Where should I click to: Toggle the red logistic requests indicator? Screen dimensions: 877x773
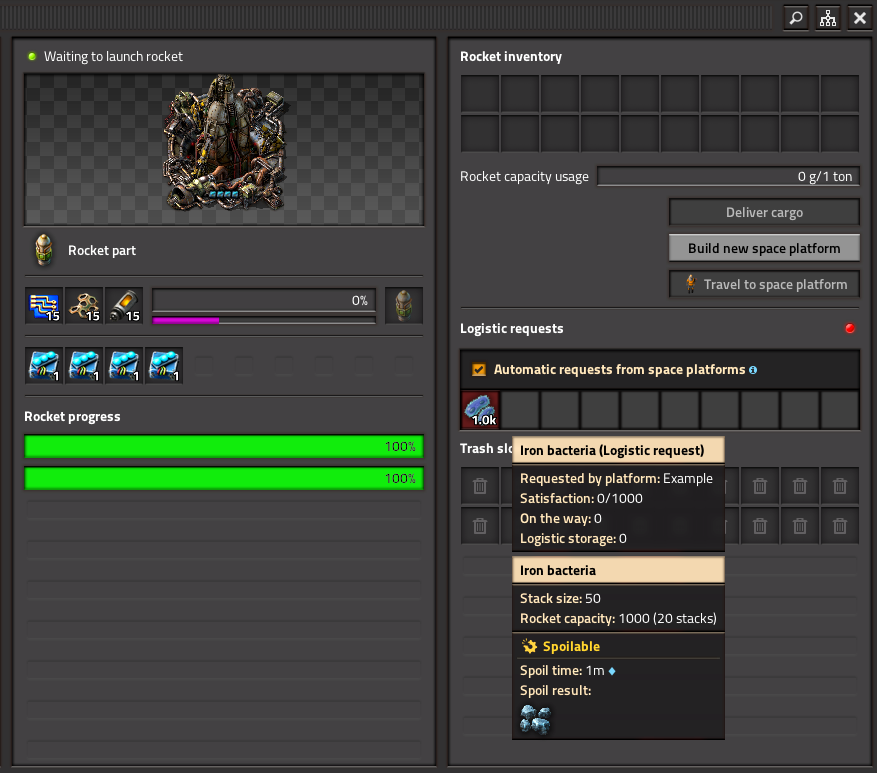(850, 328)
